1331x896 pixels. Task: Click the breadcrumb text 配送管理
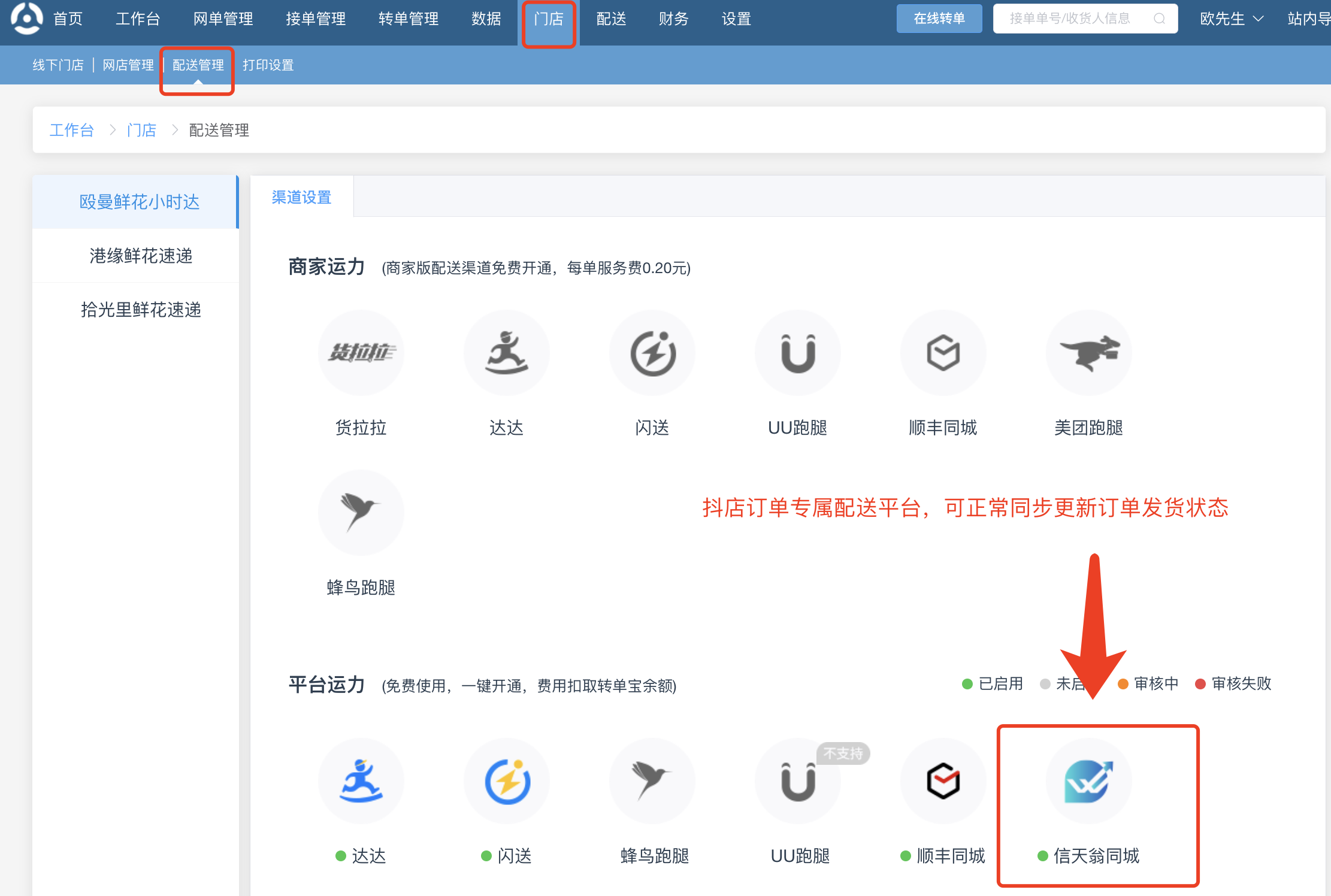[x=219, y=130]
